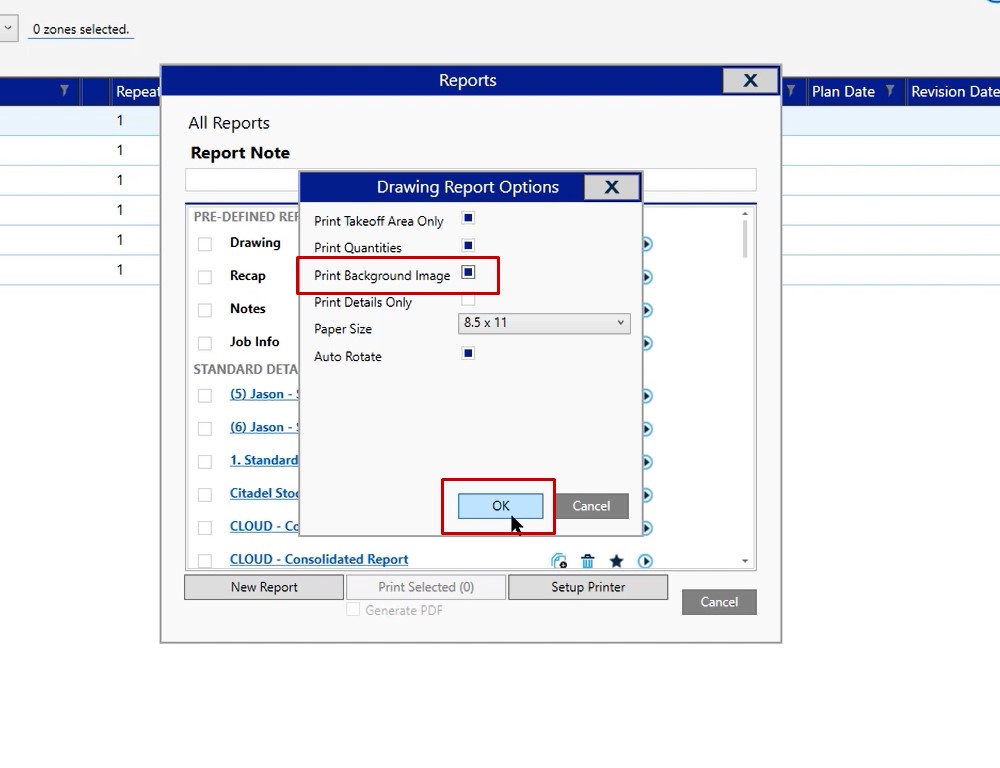The image size is (1000, 768).
Task: Click the Revision Date column header
Action: click(953, 91)
